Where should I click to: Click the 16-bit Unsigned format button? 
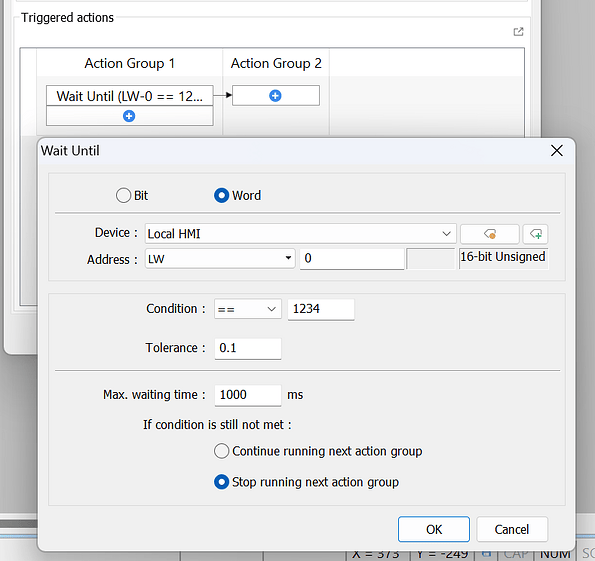(503, 258)
